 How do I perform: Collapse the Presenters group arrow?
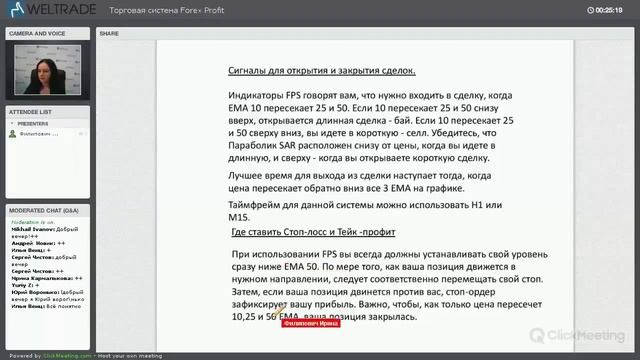pos(12,123)
